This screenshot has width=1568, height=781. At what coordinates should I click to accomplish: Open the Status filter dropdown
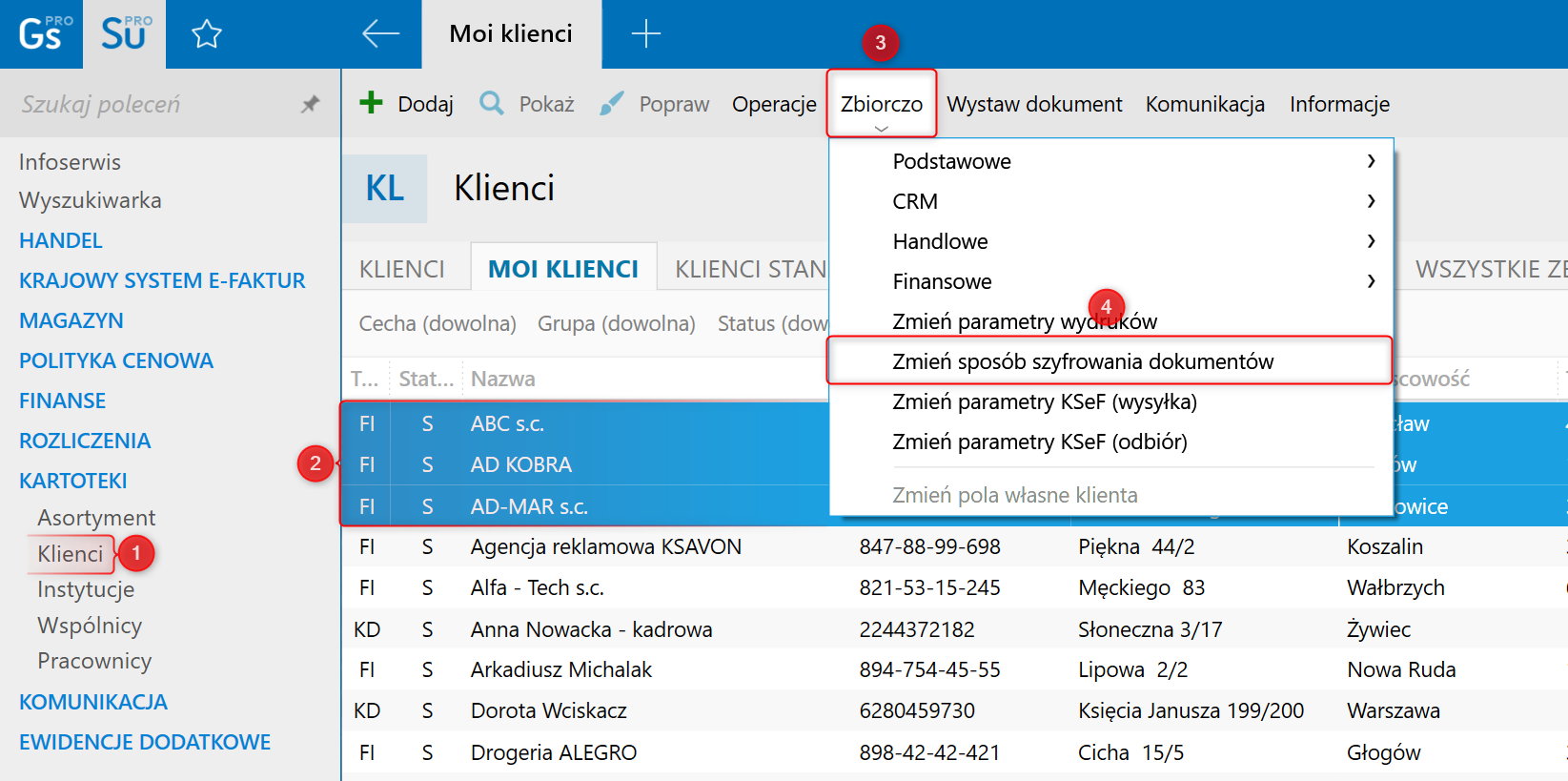773,323
